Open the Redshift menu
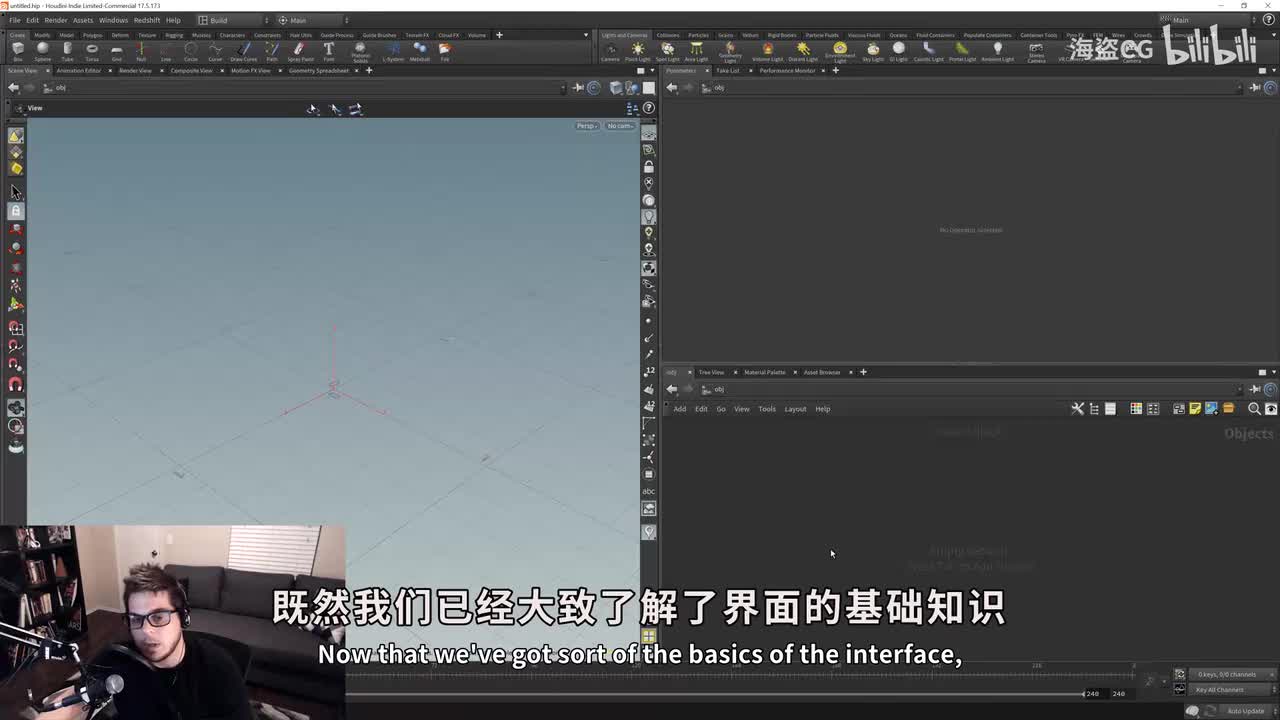The image size is (1280, 720). (x=147, y=20)
